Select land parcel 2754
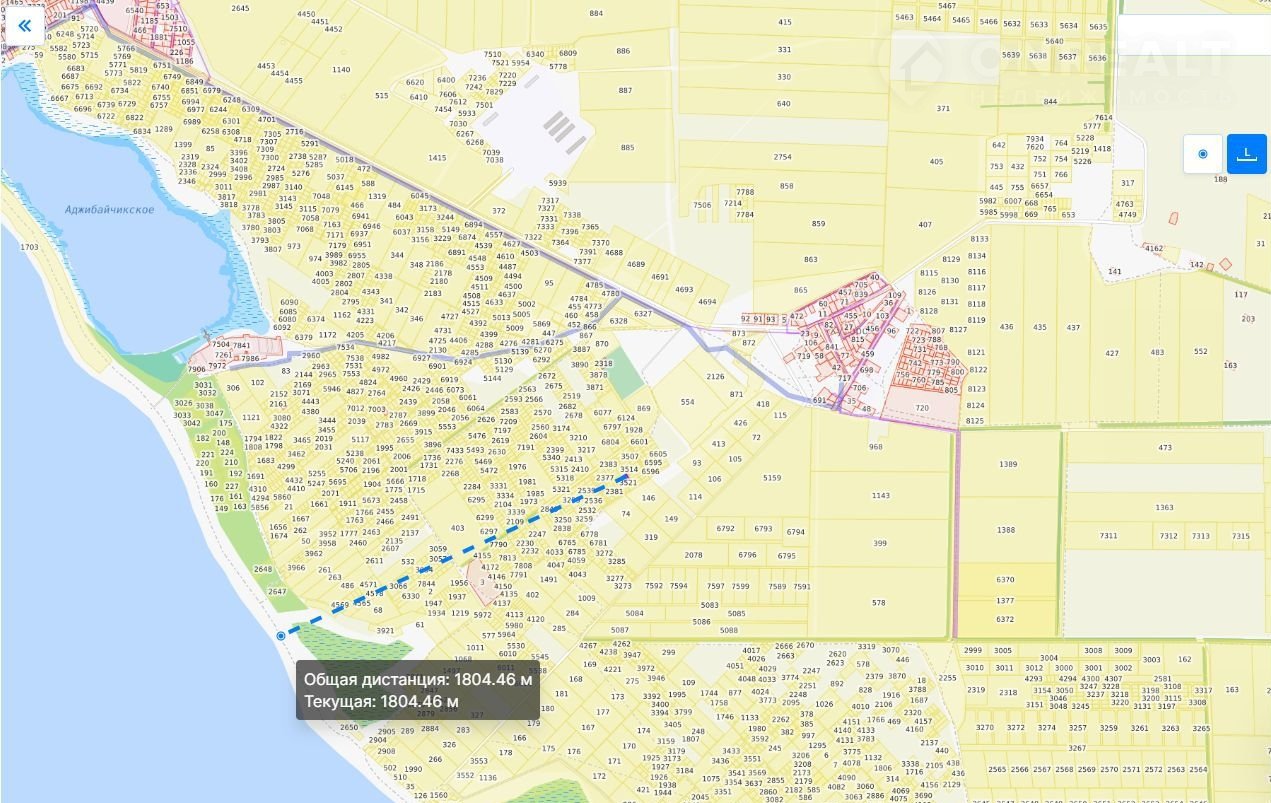The width and height of the screenshot is (1271, 803). [782, 157]
